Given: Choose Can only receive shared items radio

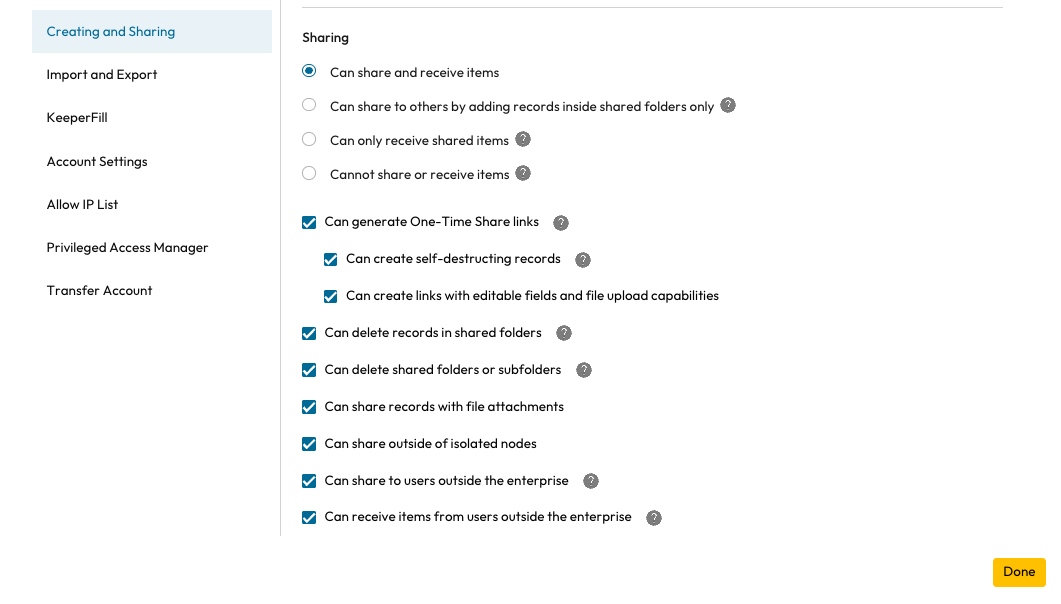Looking at the screenshot, I should point(309,139).
